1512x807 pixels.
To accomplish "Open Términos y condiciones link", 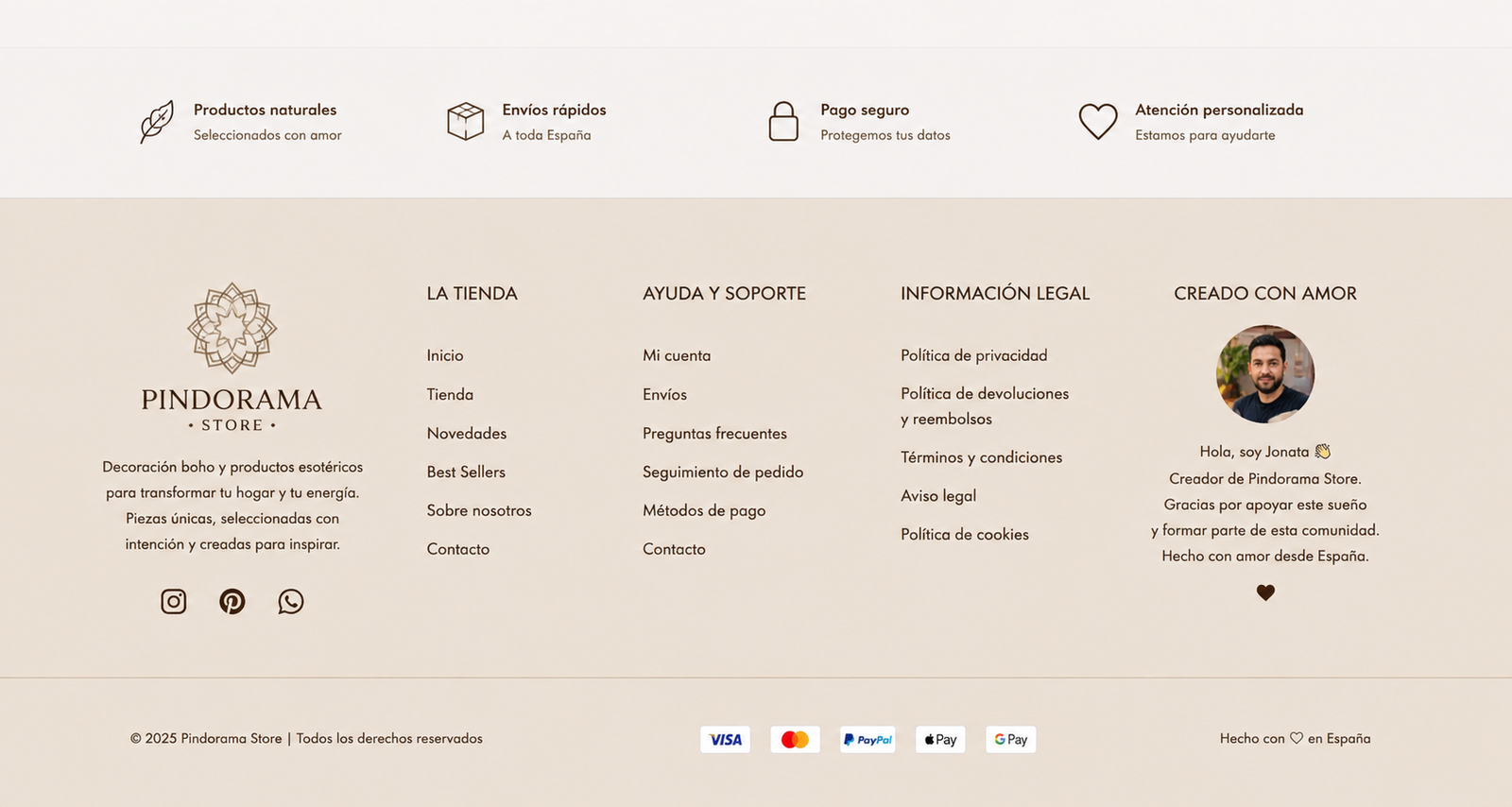I will point(981,457).
